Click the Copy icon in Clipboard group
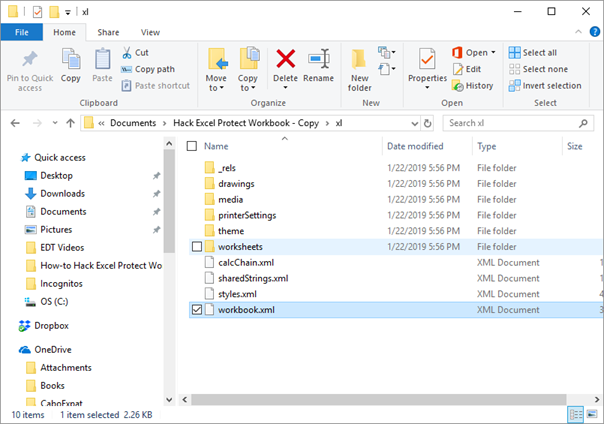Image resolution: width=604 pixels, height=424 pixels. (71, 59)
